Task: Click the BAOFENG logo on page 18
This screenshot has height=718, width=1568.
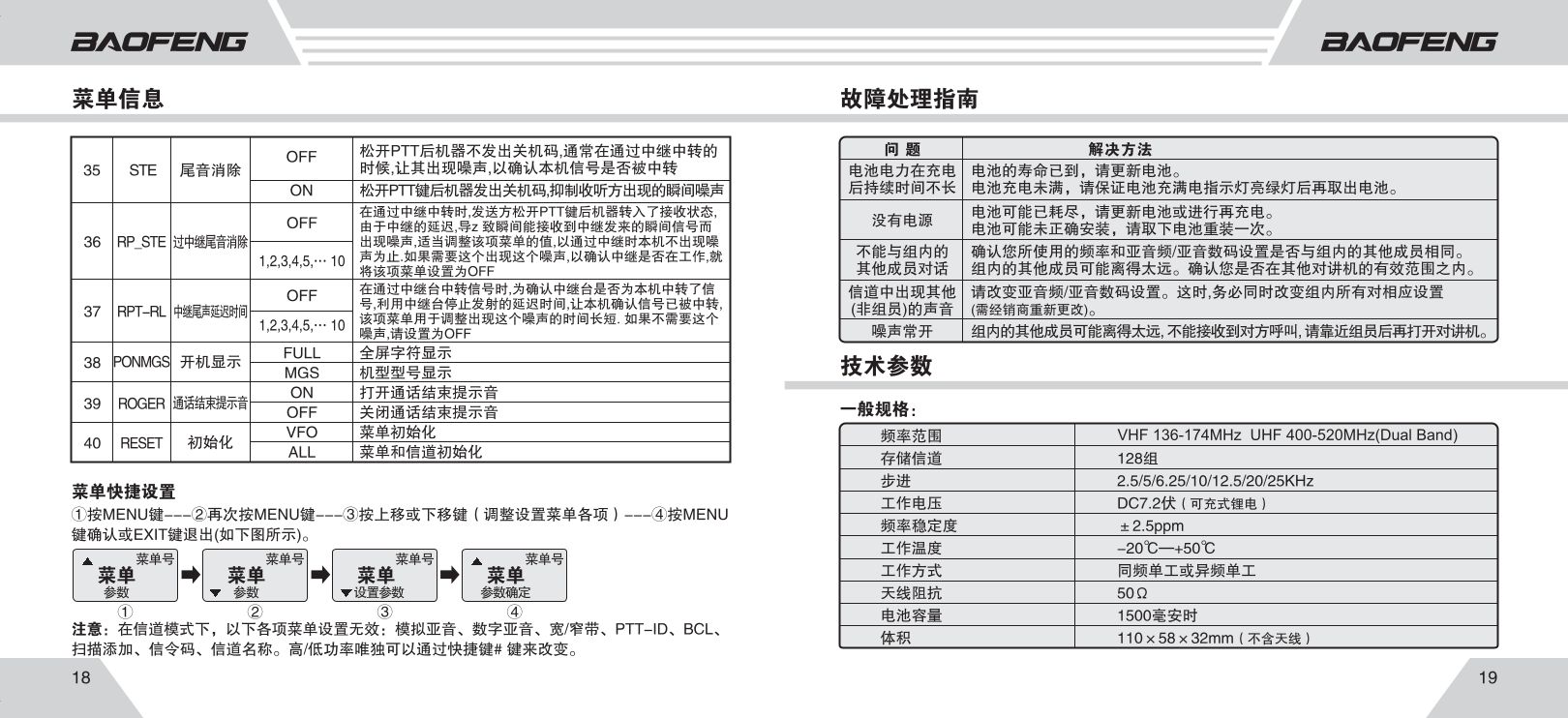Action: pyautogui.click(x=159, y=42)
